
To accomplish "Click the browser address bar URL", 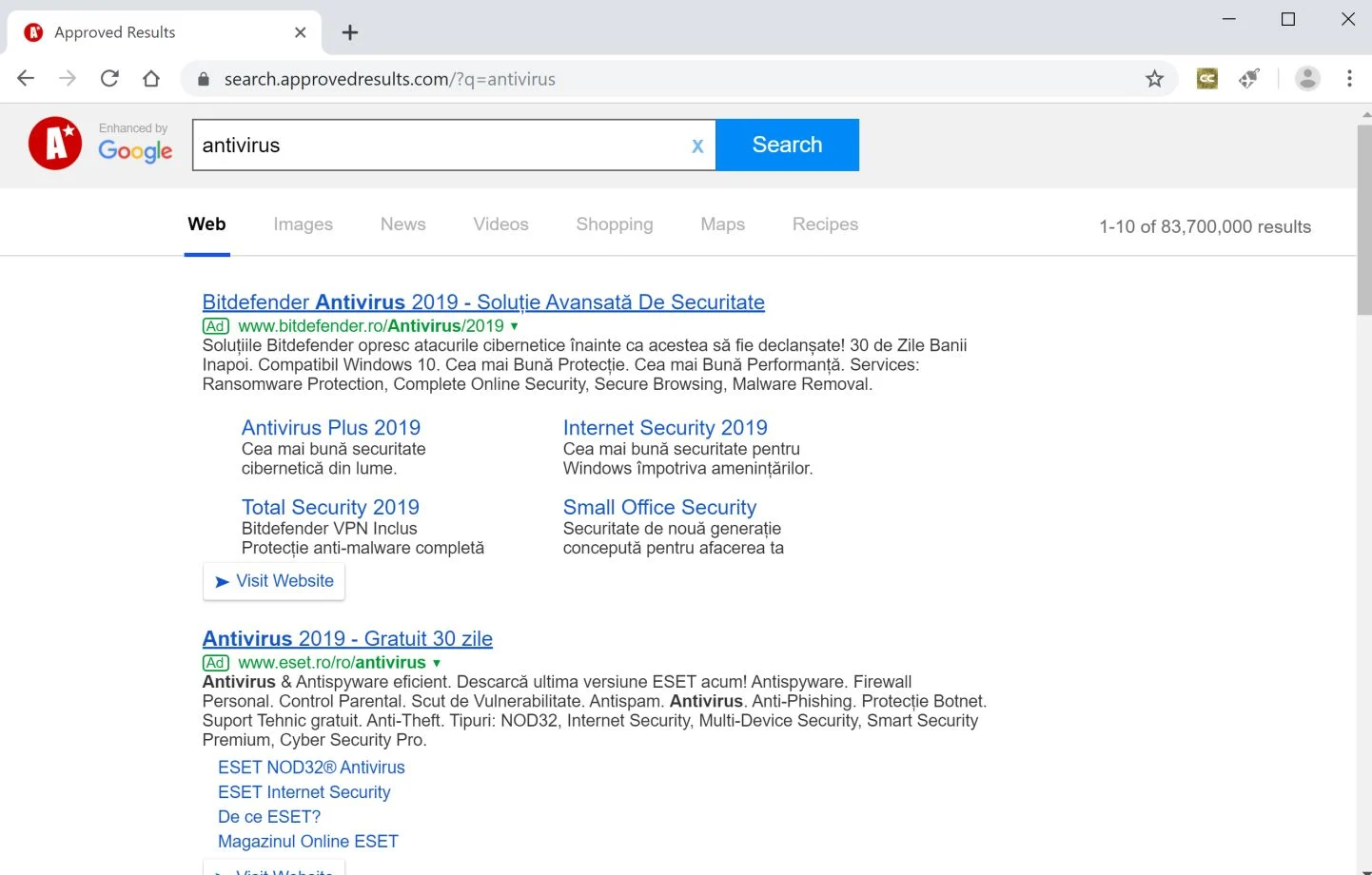I will tap(389, 80).
